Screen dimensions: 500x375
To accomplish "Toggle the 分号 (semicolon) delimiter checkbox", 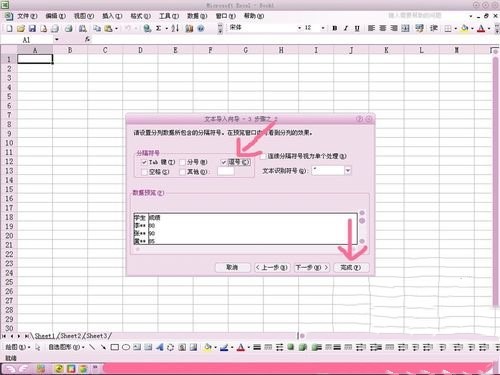I will tap(182, 162).
